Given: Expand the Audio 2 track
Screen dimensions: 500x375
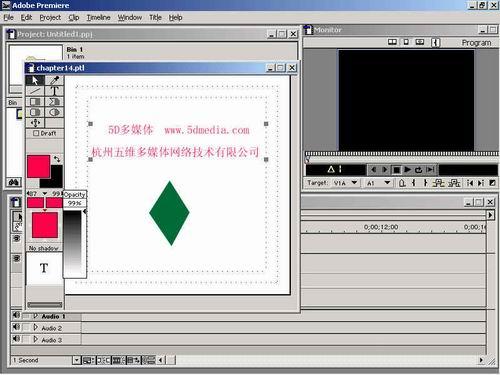Looking at the screenshot, I should (36, 327).
